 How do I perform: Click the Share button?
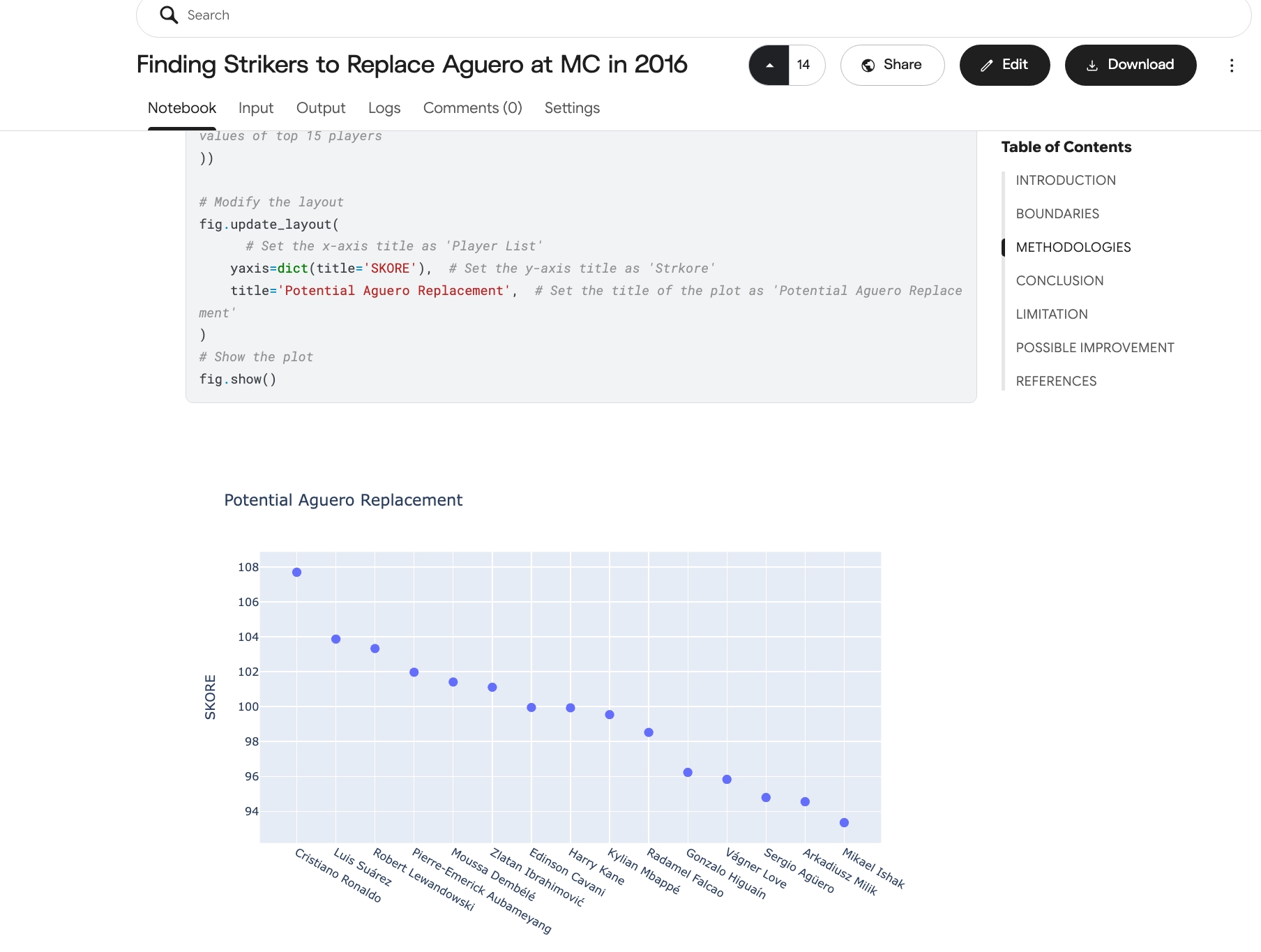tap(892, 65)
